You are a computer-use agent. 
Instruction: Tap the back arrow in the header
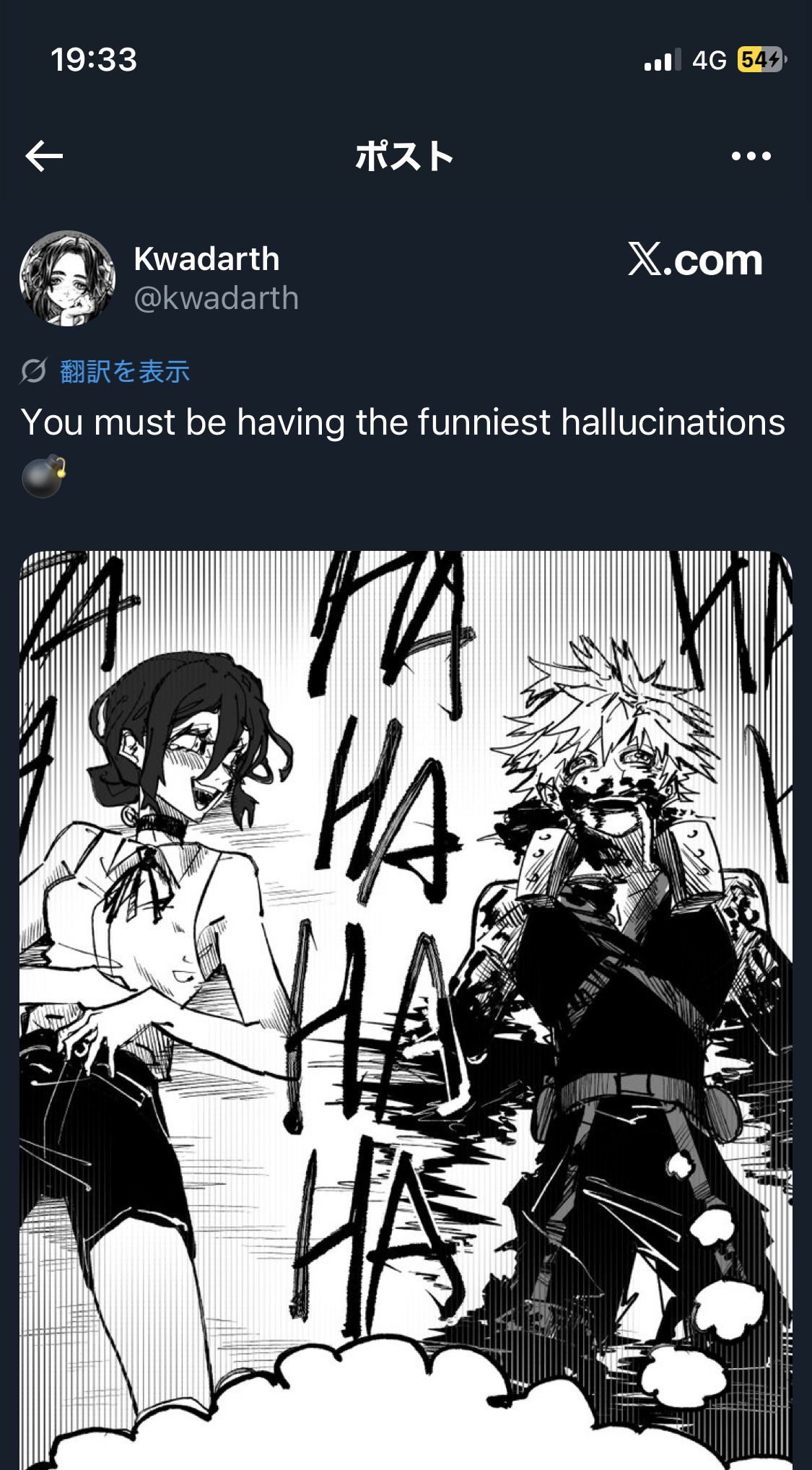44,156
